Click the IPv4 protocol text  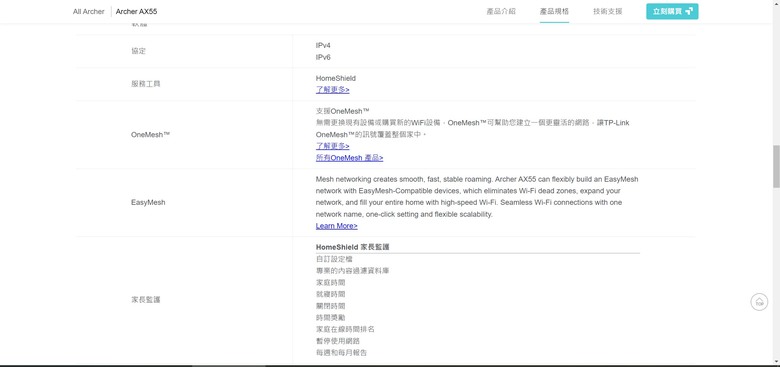[323, 45]
